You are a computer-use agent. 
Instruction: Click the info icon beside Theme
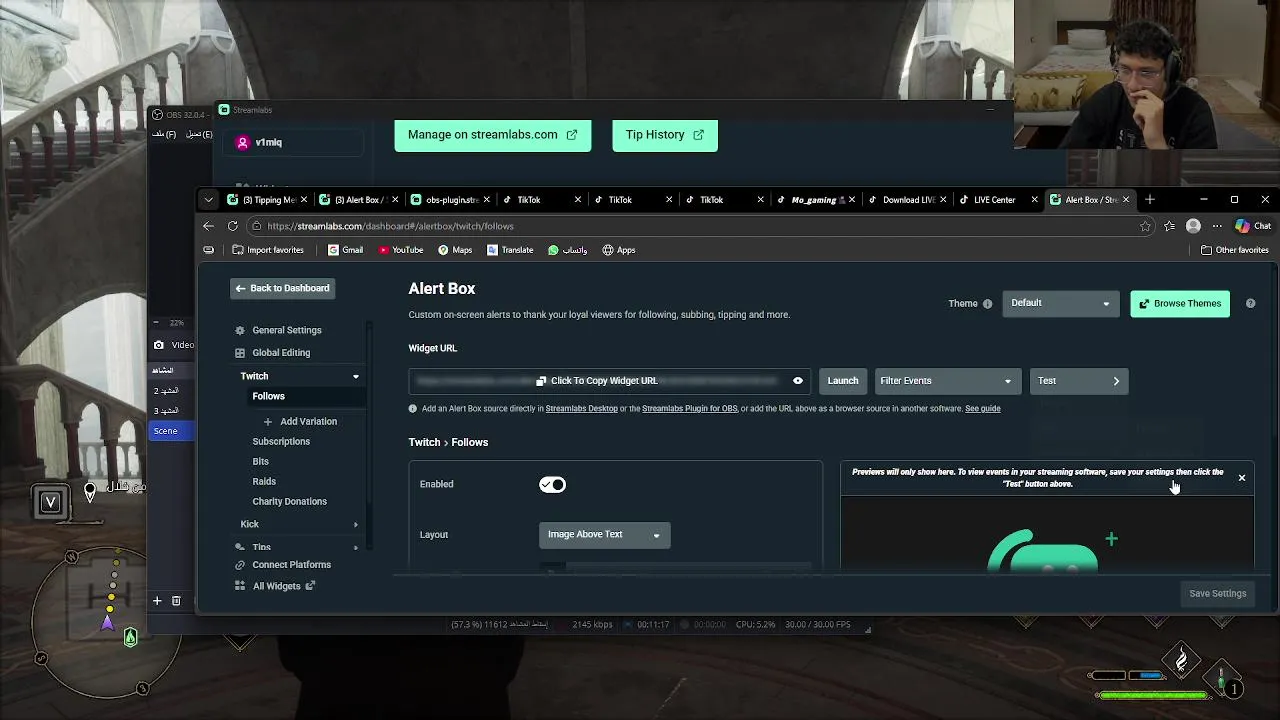point(987,304)
